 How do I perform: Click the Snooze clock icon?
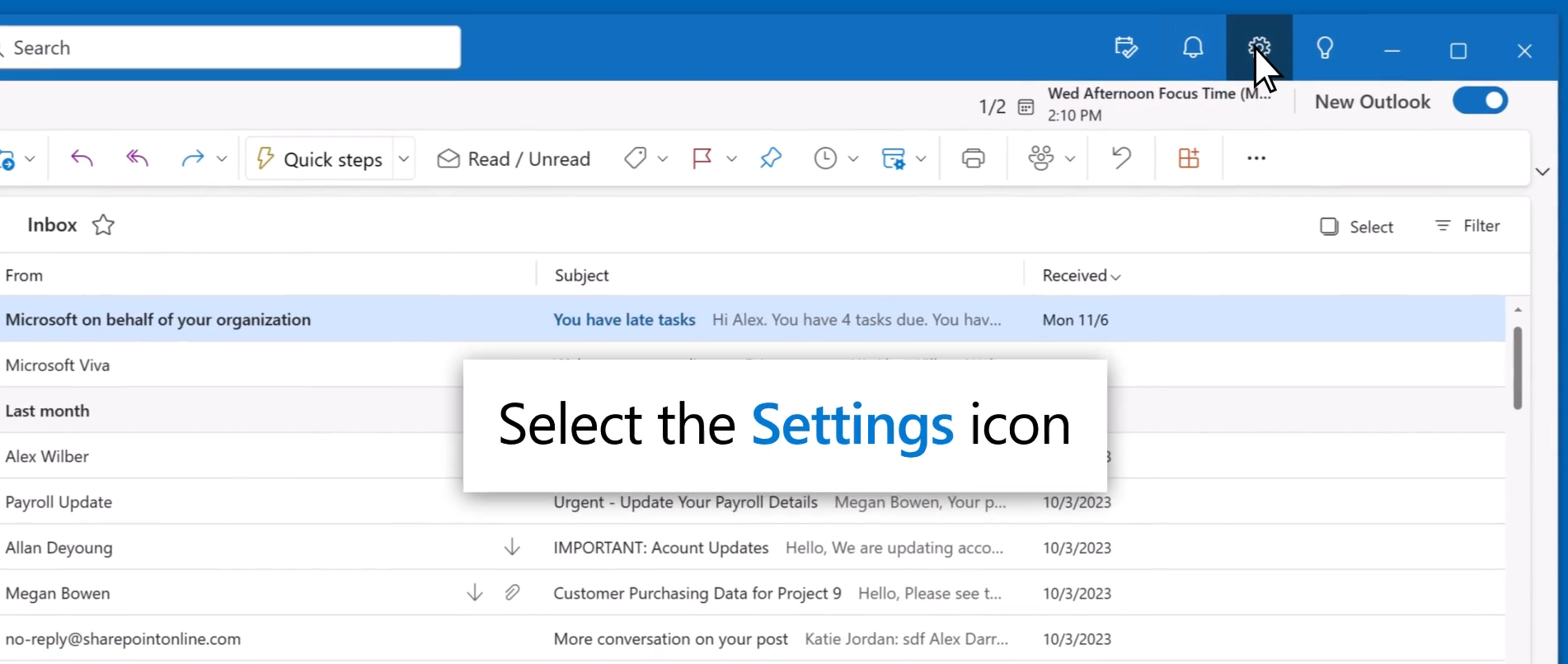click(825, 158)
